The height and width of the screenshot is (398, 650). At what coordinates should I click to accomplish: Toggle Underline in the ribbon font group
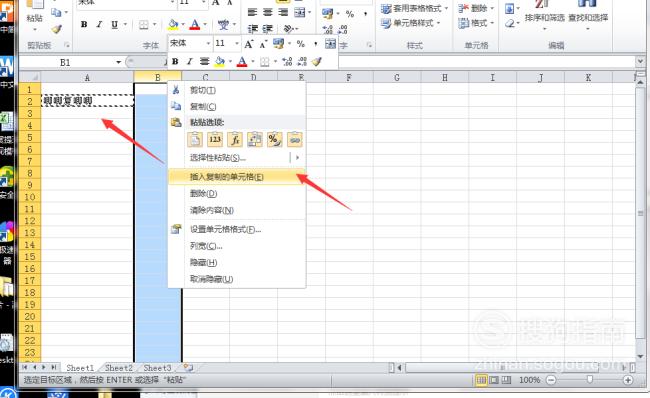pyautogui.click(x=115, y=24)
